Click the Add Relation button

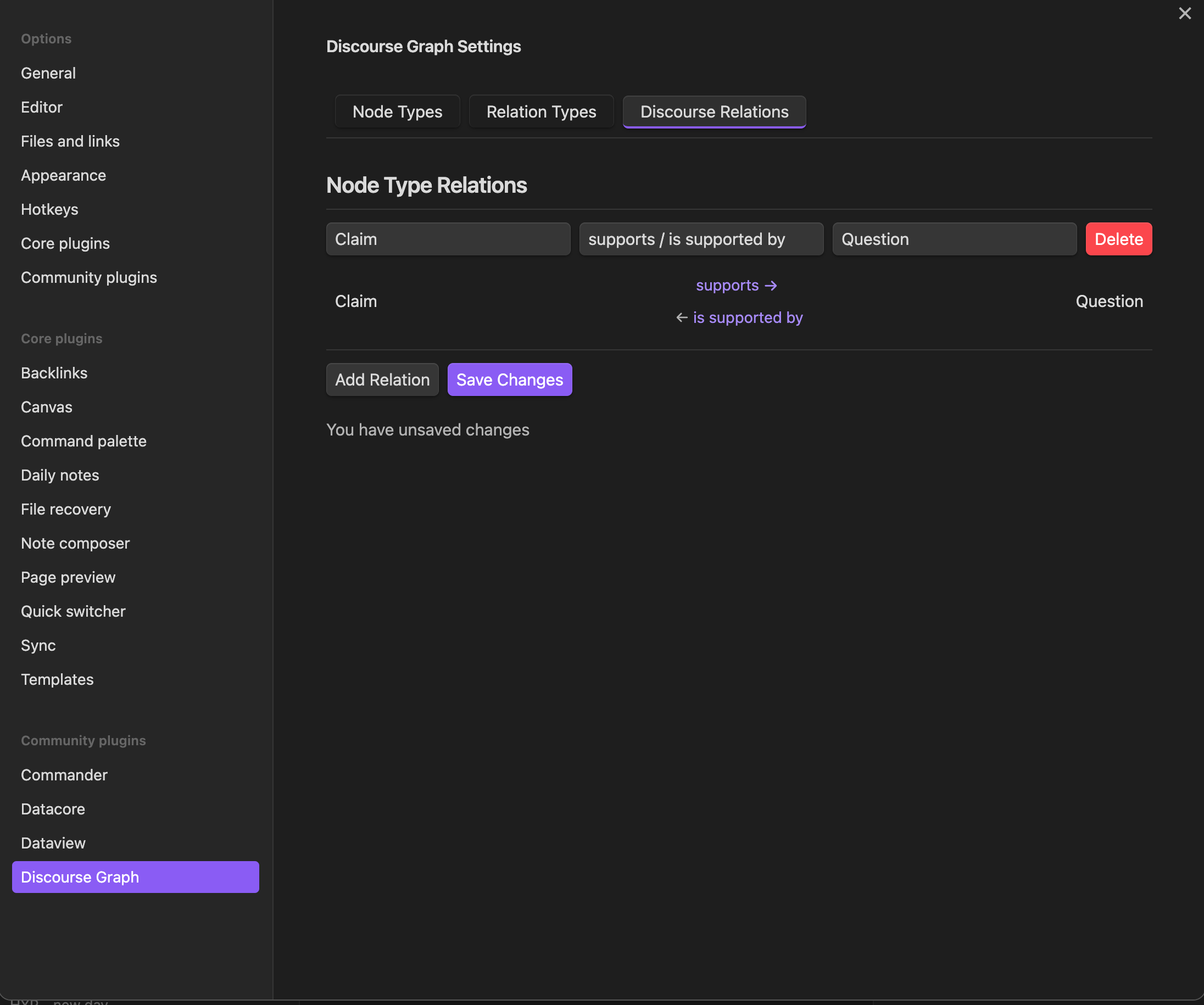382,379
